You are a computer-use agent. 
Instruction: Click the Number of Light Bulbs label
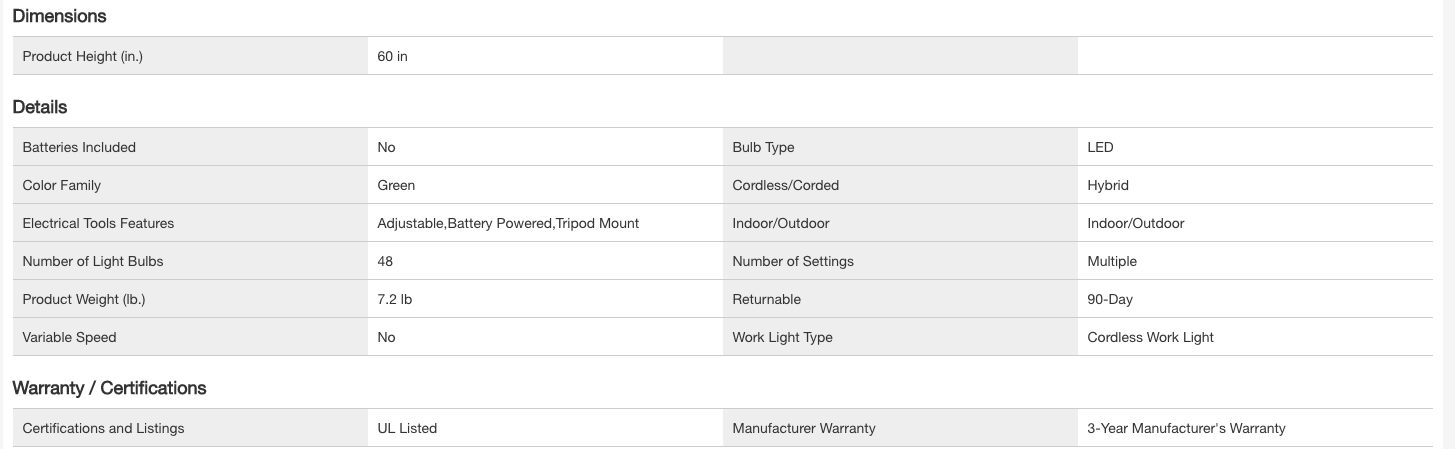tap(93, 261)
